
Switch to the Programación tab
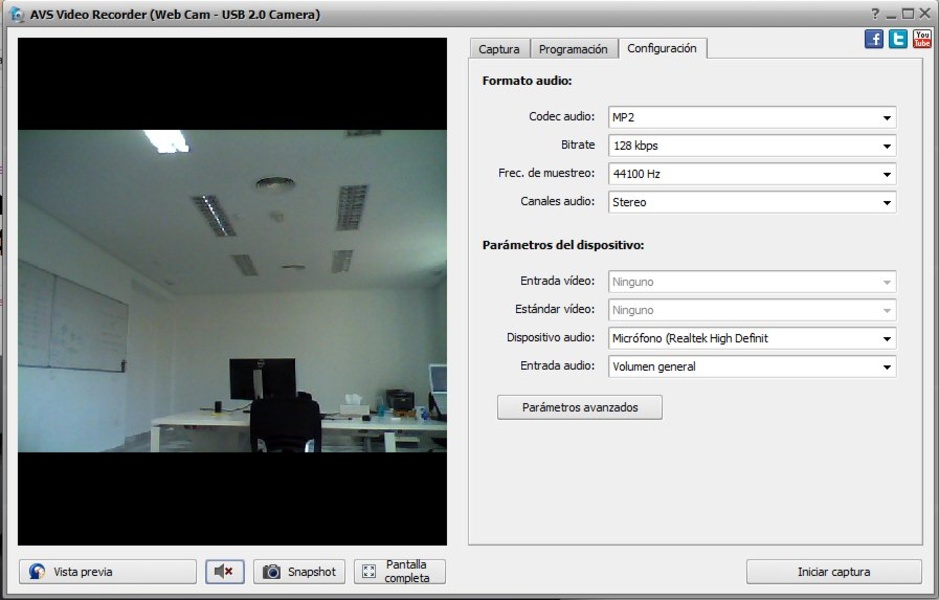(x=573, y=49)
